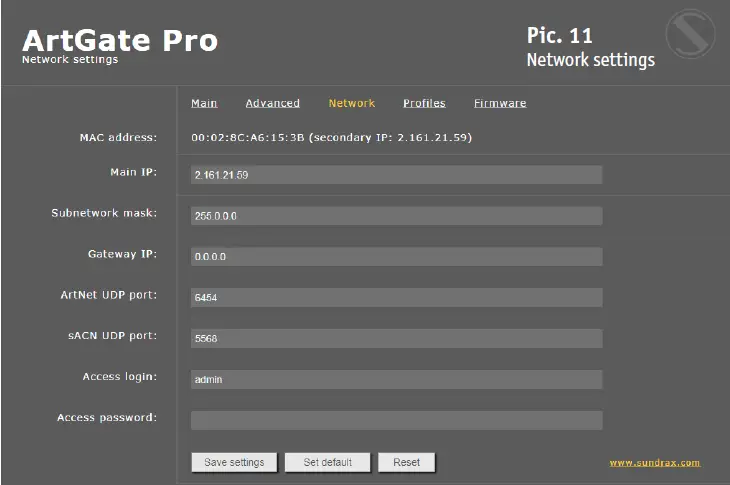Switch to the Advanced tab
The height and width of the screenshot is (485, 730).
point(272,103)
